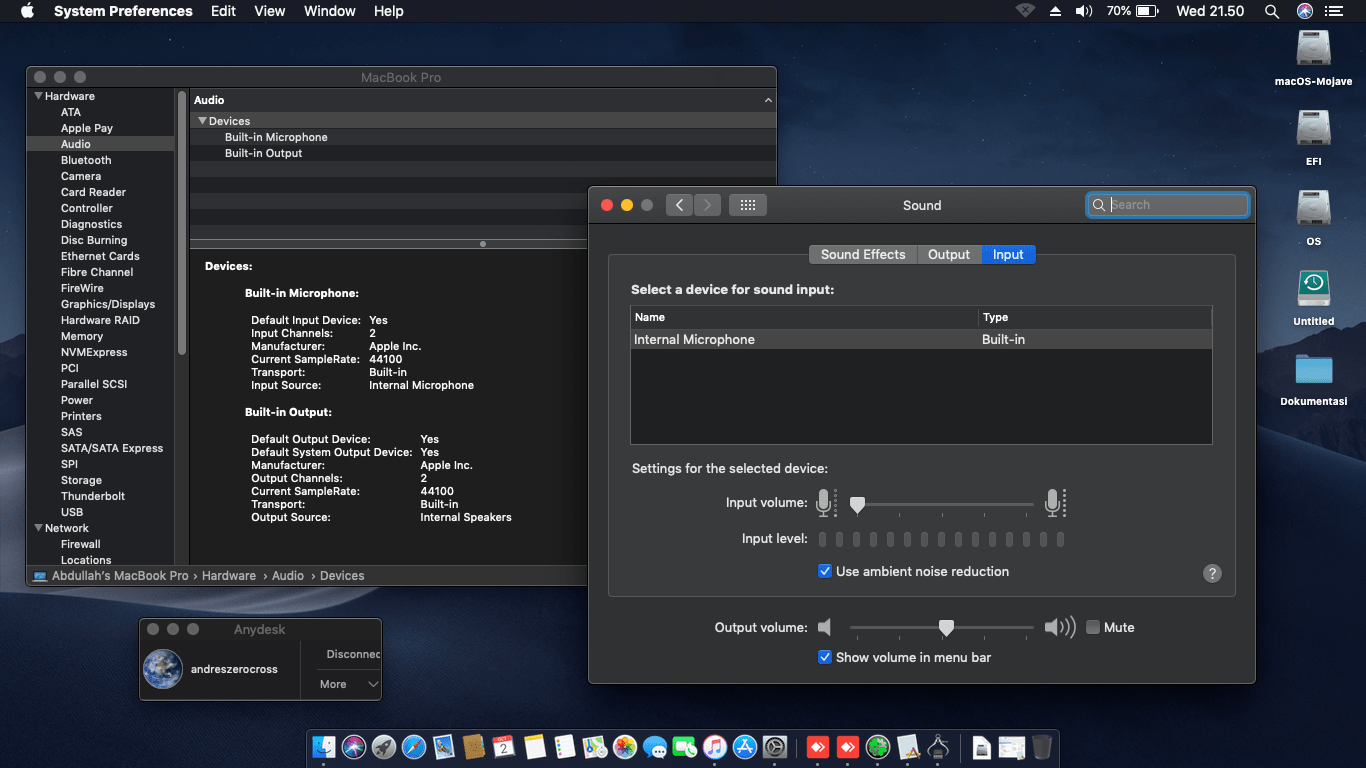The height and width of the screenshot is (768, 1366).
Task: Switch to the Output tab
Action: [x=948, y=254]
